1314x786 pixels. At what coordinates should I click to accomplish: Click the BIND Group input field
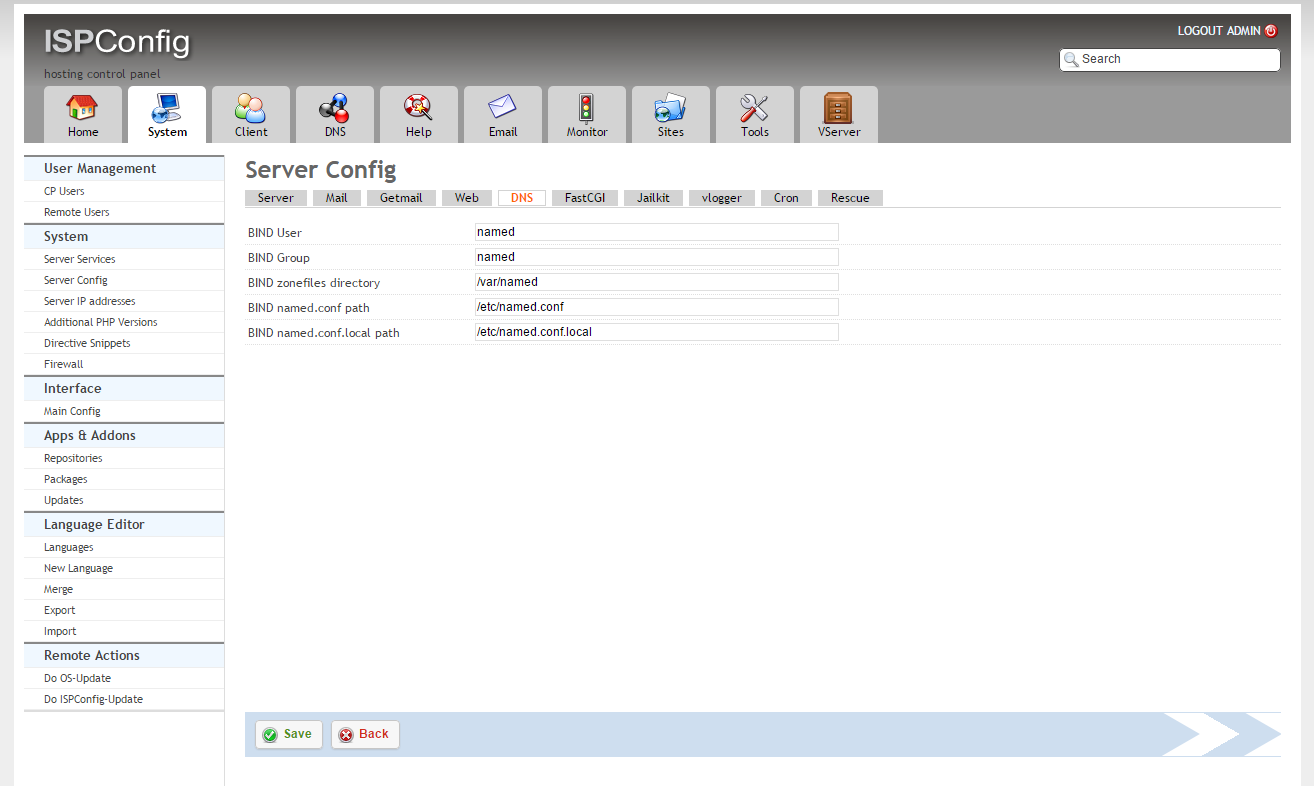(x=656, y=257)
